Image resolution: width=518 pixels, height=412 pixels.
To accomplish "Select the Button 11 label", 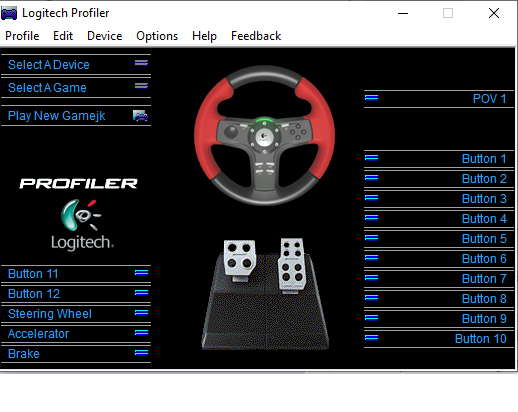I will [33, 274].
